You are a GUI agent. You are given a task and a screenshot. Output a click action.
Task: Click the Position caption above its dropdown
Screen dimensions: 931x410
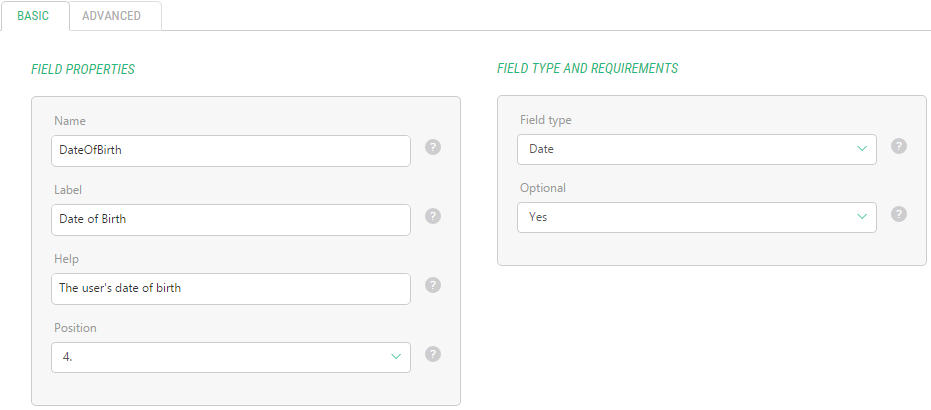[x=75, y=328]
